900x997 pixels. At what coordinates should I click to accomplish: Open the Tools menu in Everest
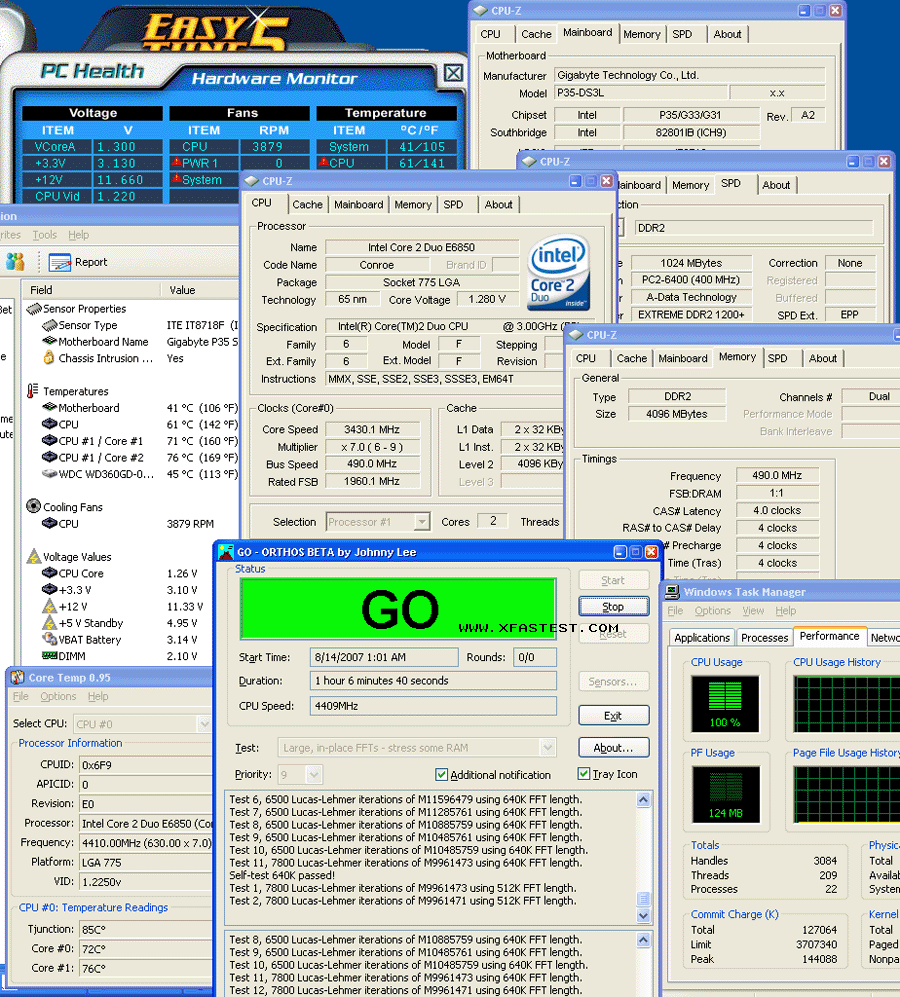pos(45,235)
